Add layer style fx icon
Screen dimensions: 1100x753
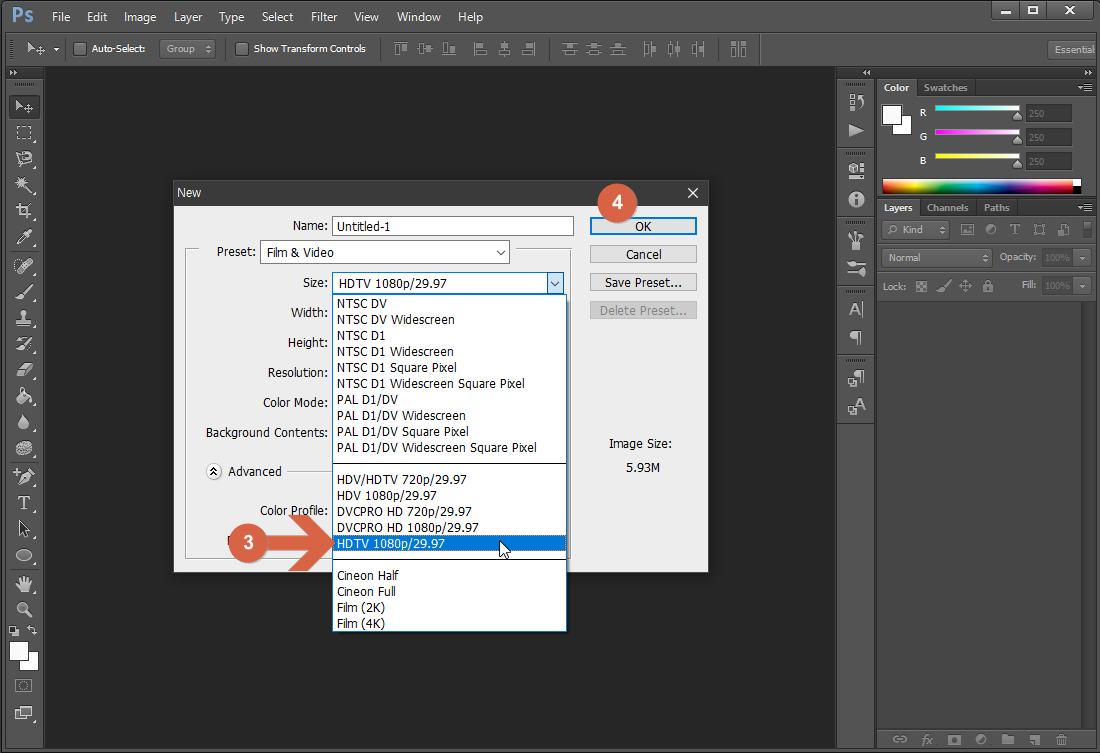click(x=927, y=740)
